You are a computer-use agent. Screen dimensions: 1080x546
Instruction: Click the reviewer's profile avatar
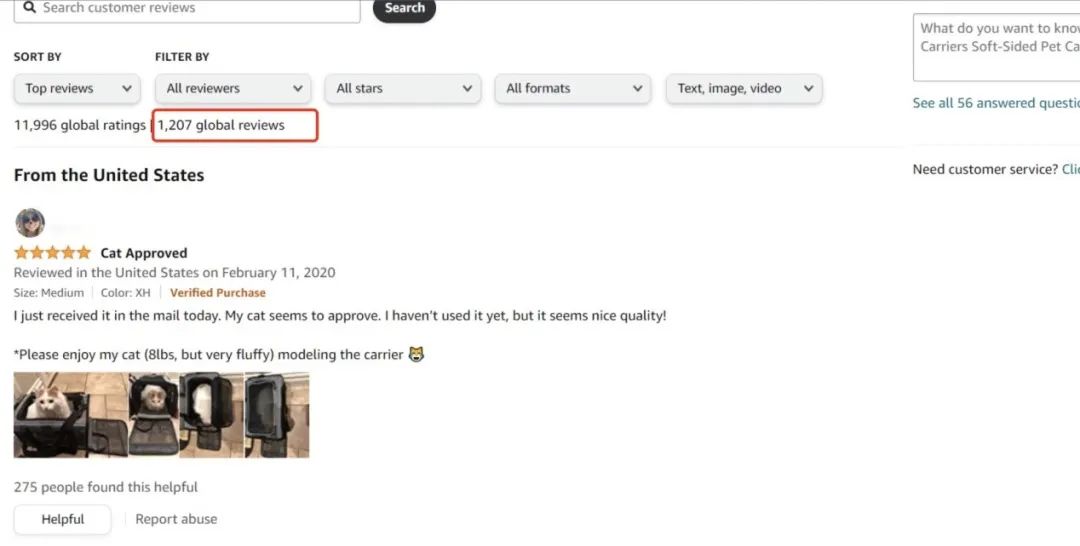tap(30, 223)
